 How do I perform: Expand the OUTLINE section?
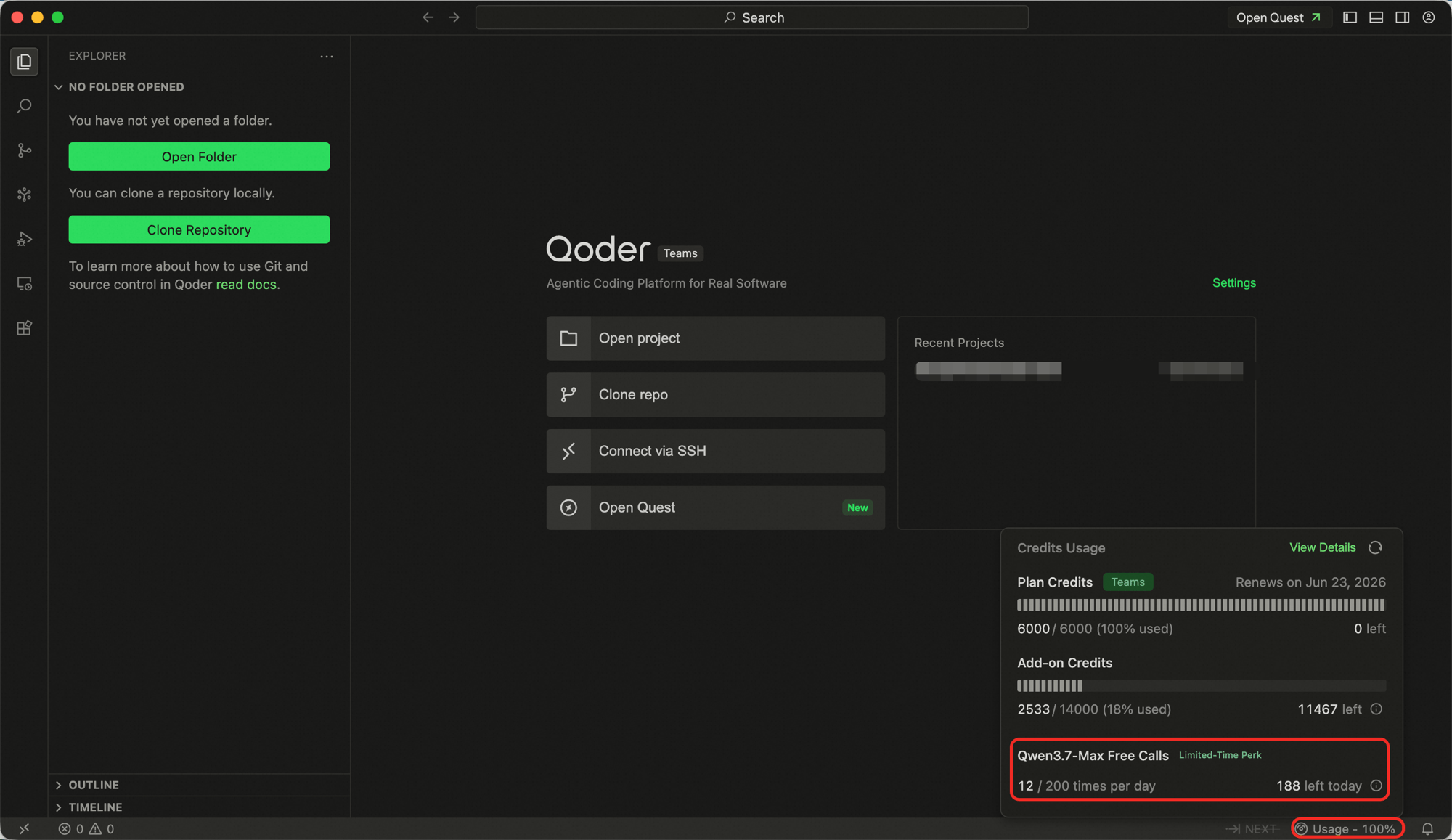click(x=93, y=785)
